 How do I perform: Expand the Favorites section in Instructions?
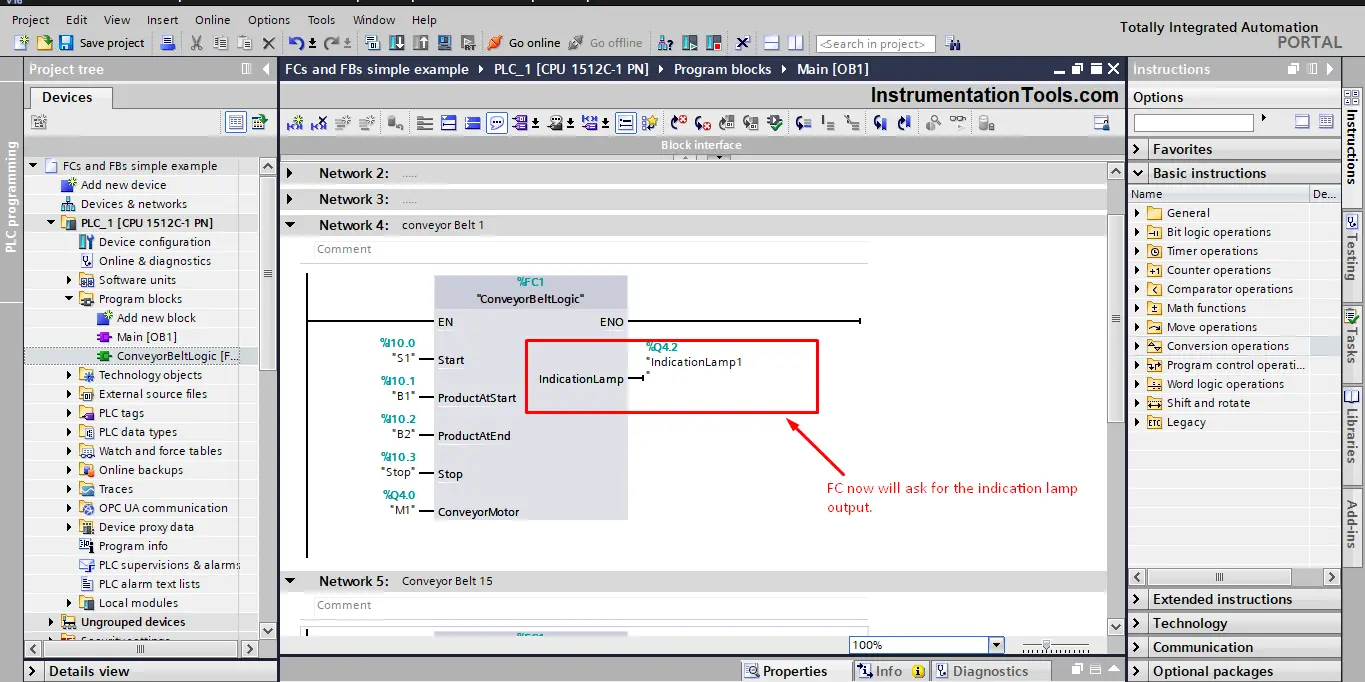pyautogui.click(x=1137, y=149)
